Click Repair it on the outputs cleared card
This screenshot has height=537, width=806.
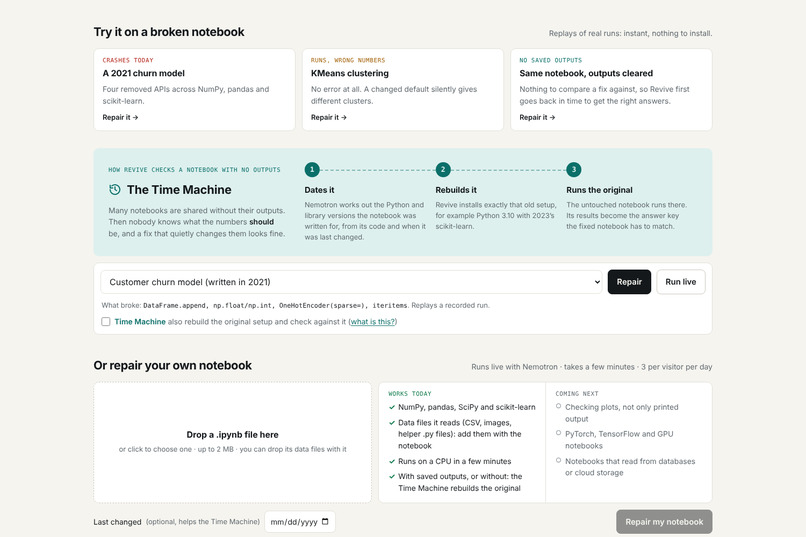pyautogui.click(x=537, y=117)
